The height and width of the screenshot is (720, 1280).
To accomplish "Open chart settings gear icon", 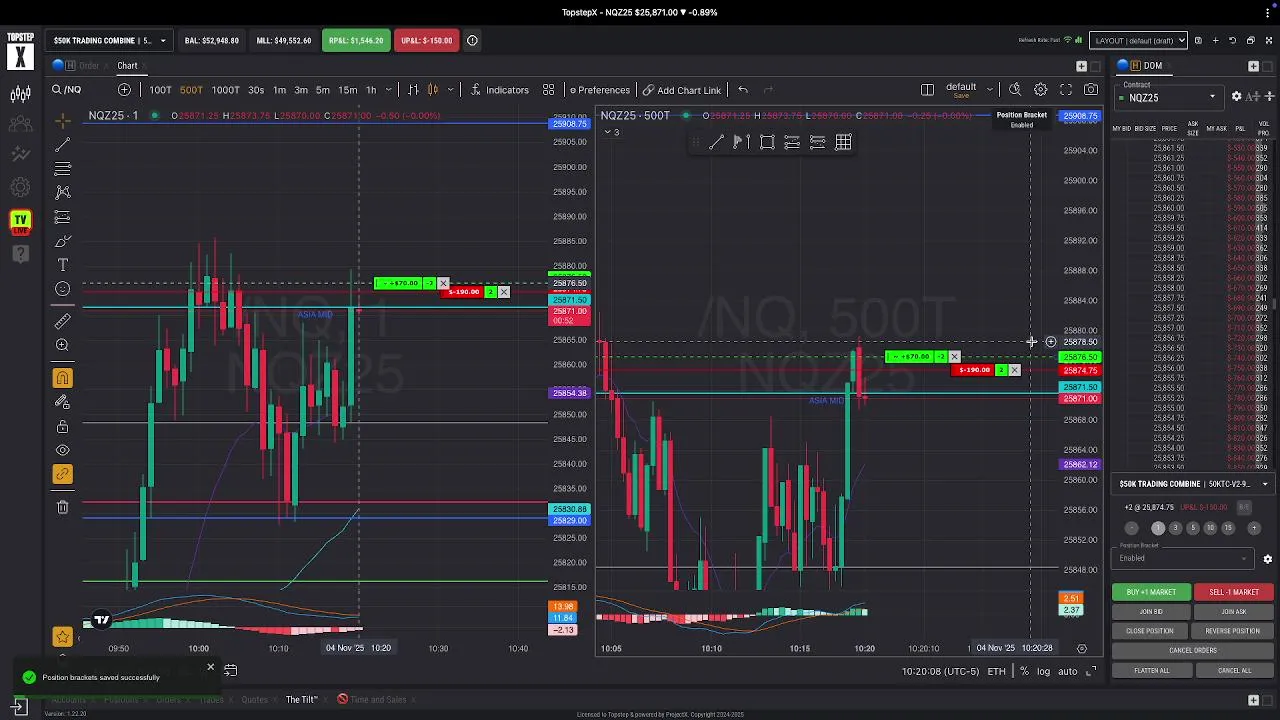I will [1041, 90].
